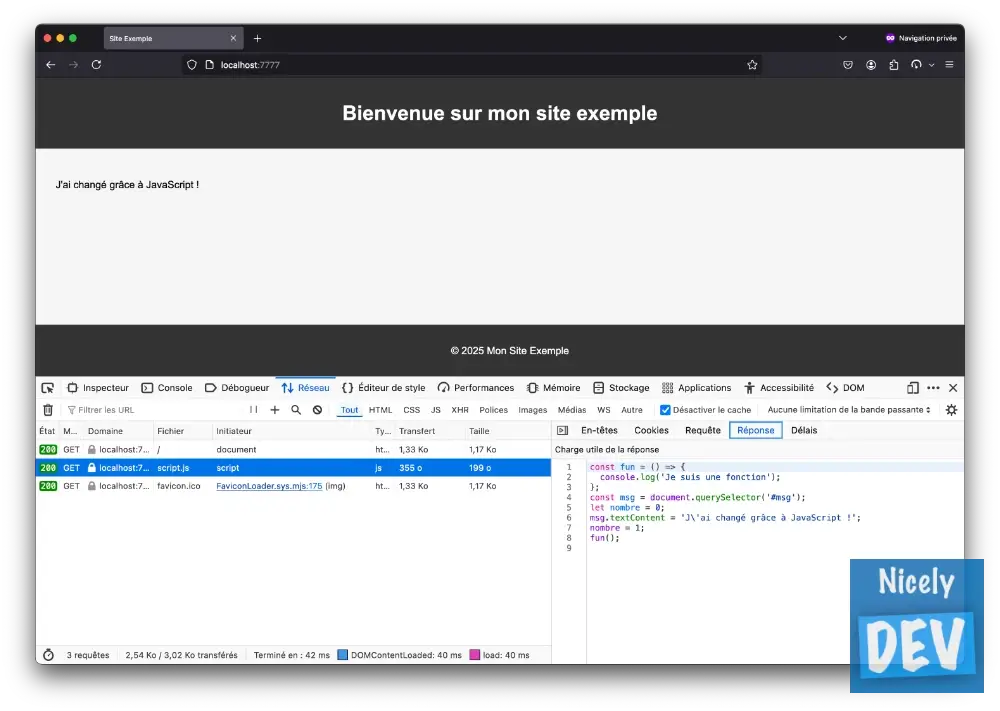This screenshot has height=711, width=1000.
Task: Sort by the Fichier column header
Action: tap(182, 431)
